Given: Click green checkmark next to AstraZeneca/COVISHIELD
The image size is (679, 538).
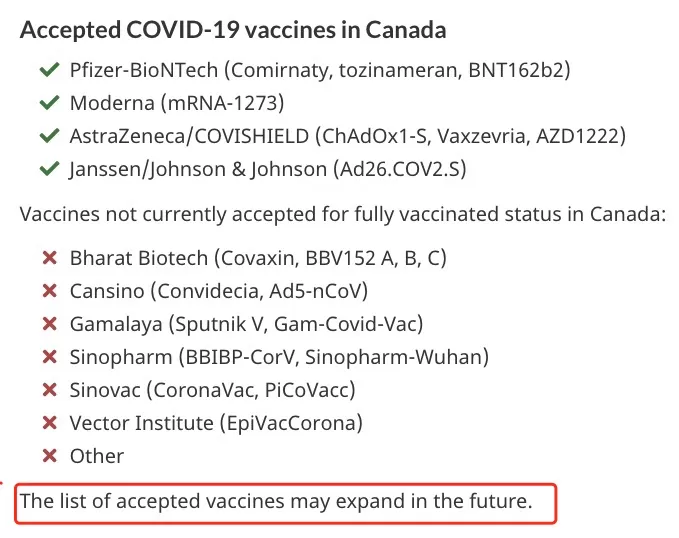Looking at the screenshot, I should coord(49,136).
